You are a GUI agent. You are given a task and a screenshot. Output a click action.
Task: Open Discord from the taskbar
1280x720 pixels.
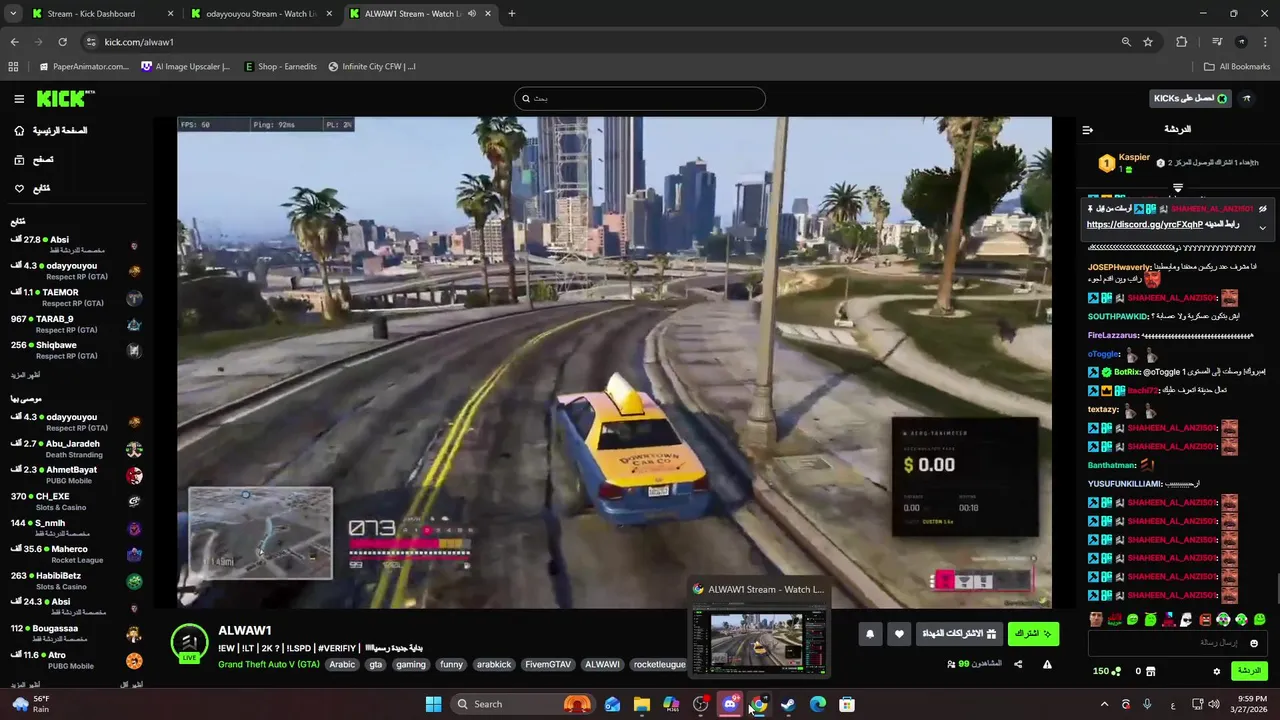click(730, 704)
